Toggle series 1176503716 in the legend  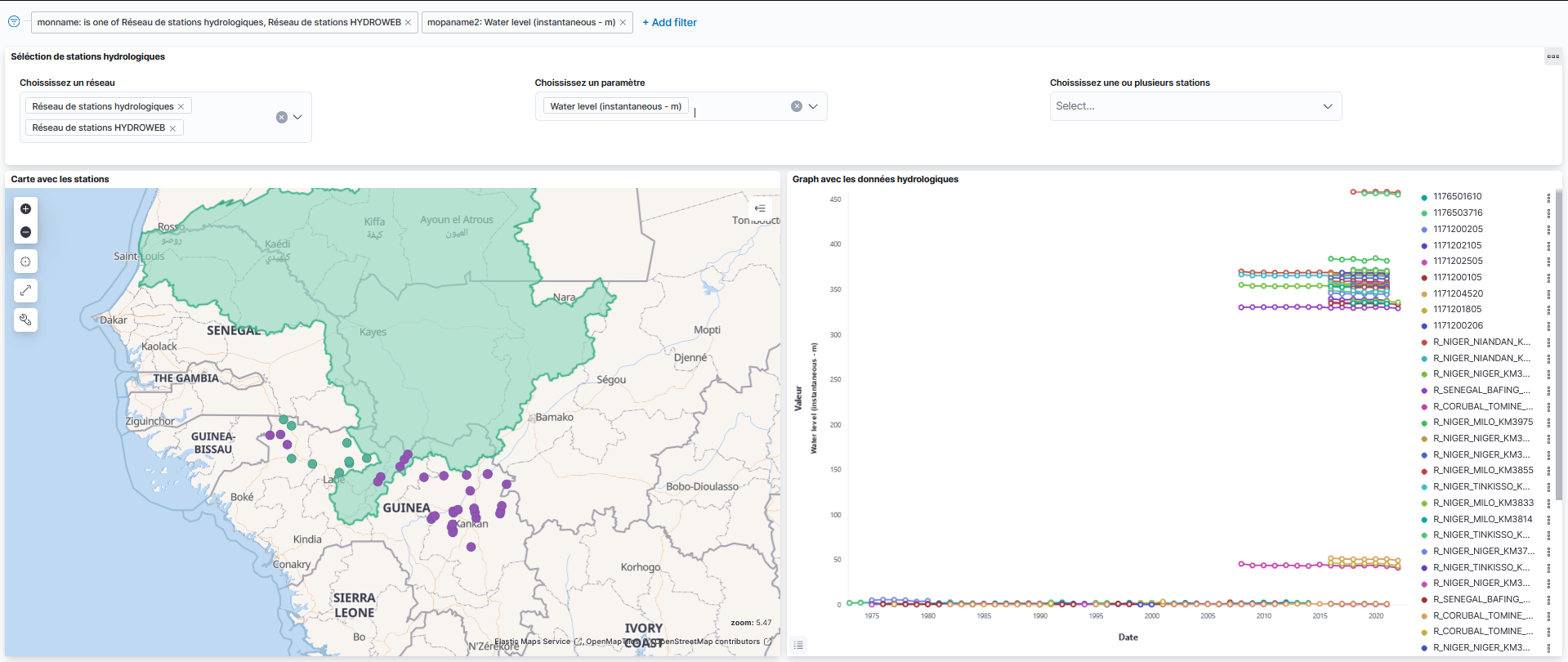(1457, 212)
